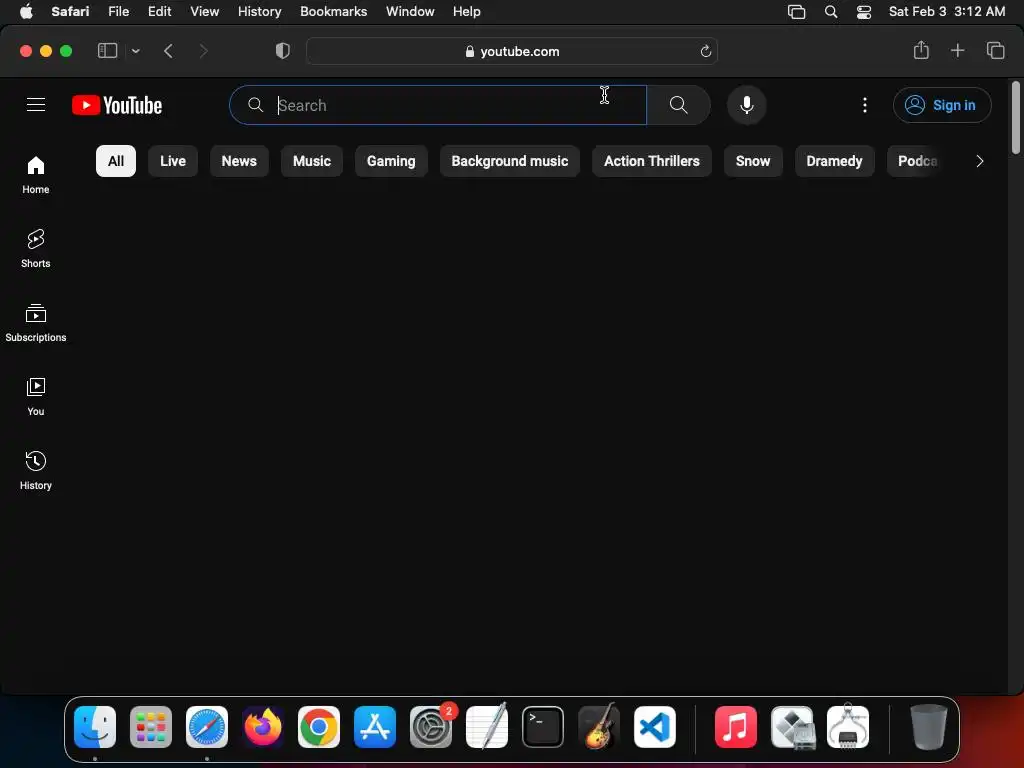Open App Store from the Dock
1024x768 pixels.
[x=375, y=727]
